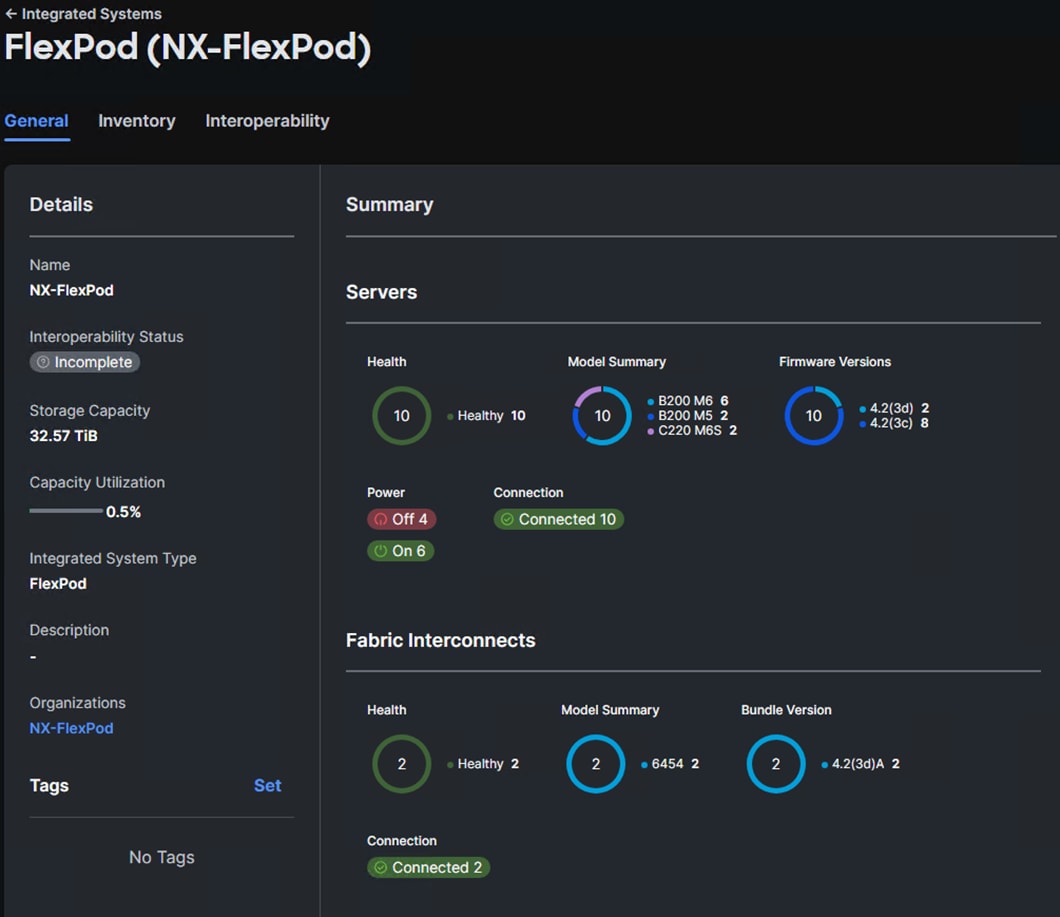The width and height of the screenshot is (1060, 917).
Task: Click the Connected 2 status badge
Action: pyautogui.click(x=428, y=868)
